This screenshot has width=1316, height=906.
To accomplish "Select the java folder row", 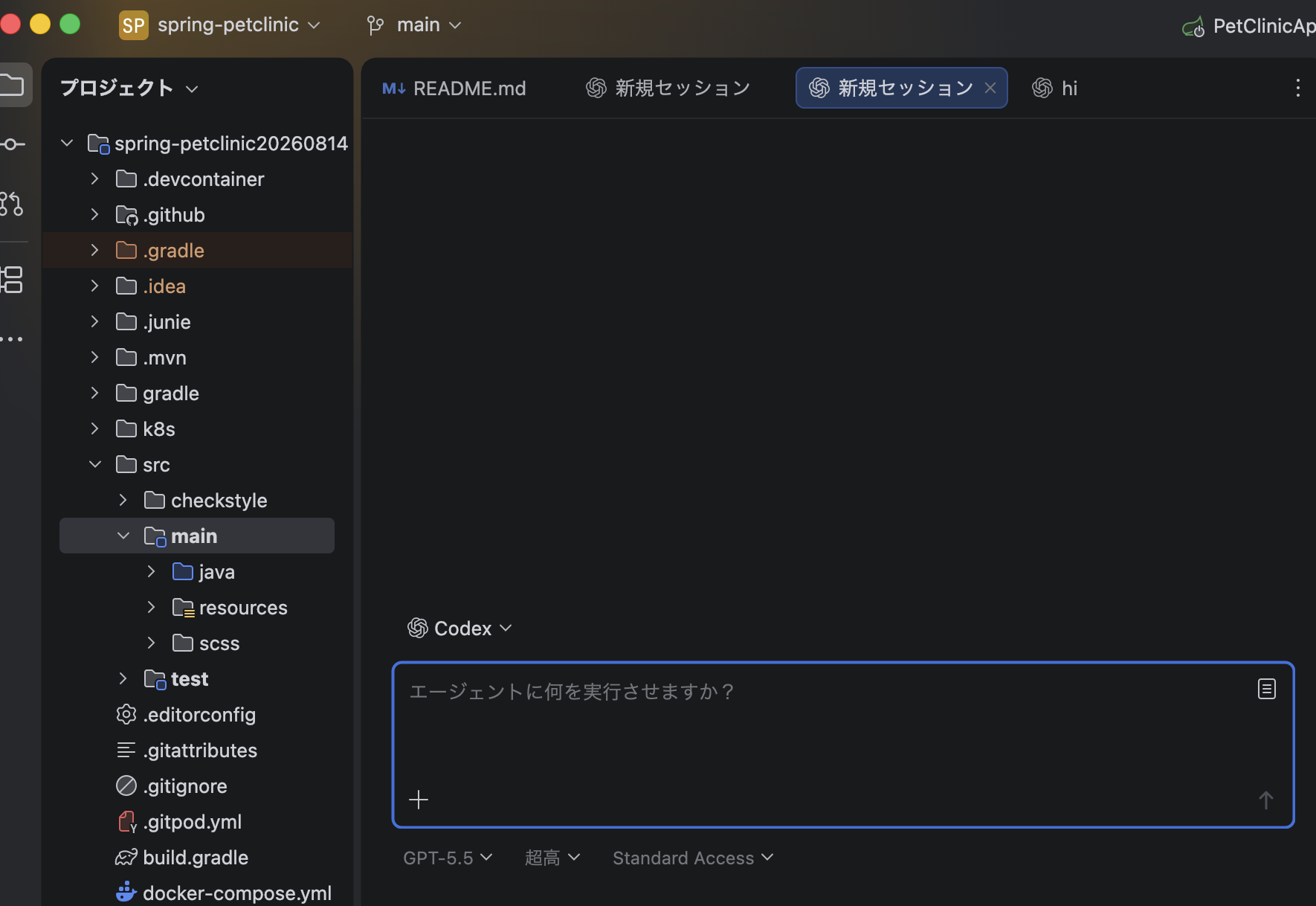I will coord(197,571).
